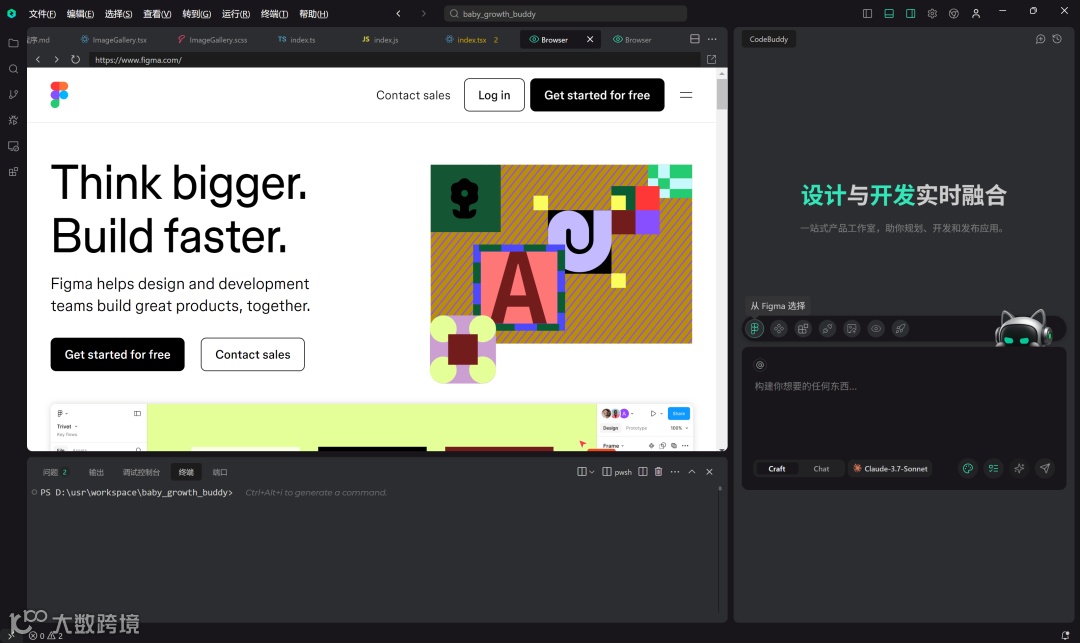Image resolution: width=1080 pixels, height=643 pixels.
Task: Click the eye preview icon in CodeBuddy toolbar
Action: coord(876,328)
